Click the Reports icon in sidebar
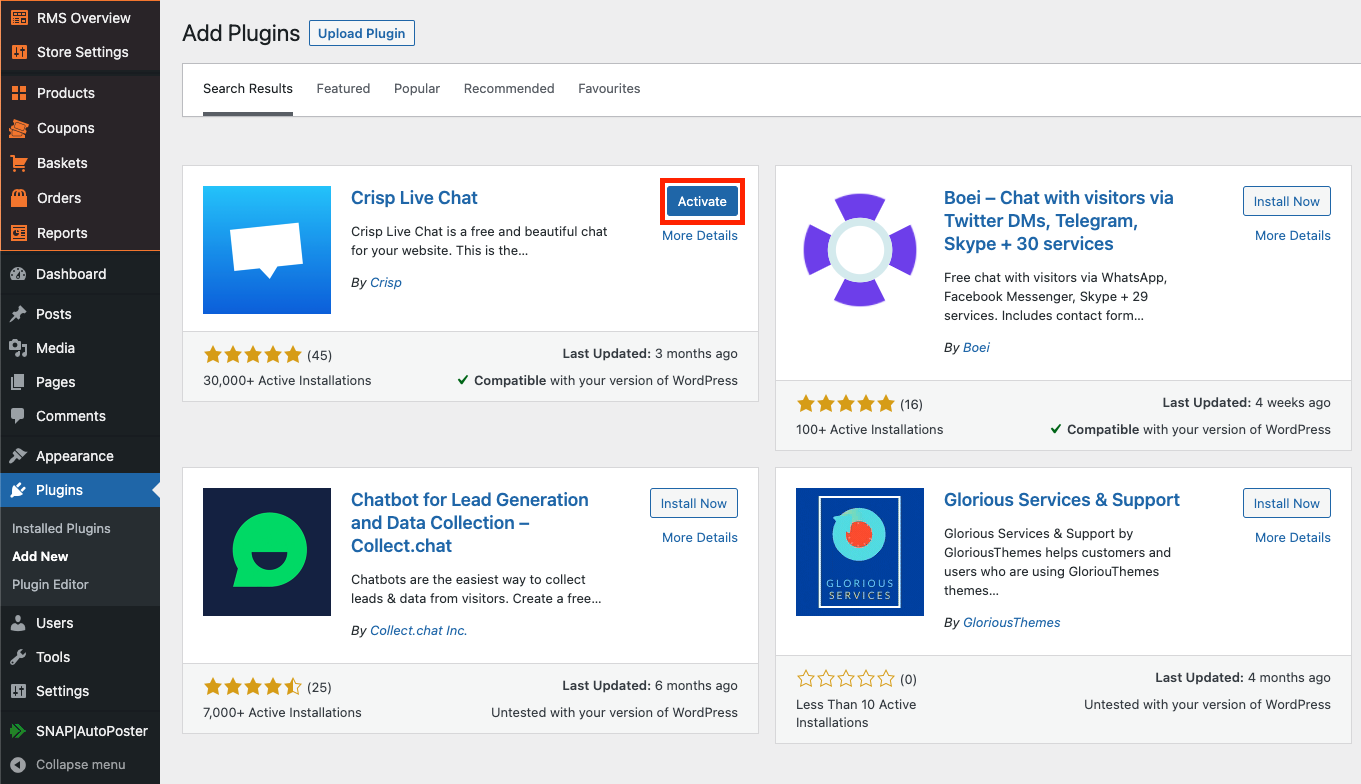This screenshot has height=784, width=1361. pyautogui.click(x=19, y=233)
